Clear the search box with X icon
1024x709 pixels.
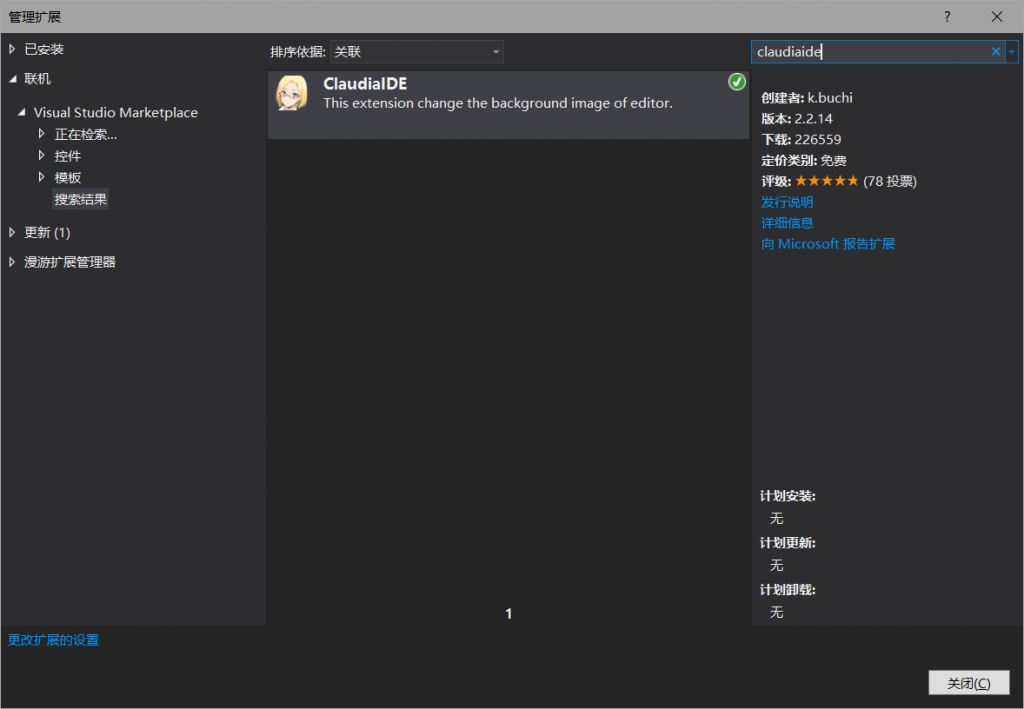[996, 52]
